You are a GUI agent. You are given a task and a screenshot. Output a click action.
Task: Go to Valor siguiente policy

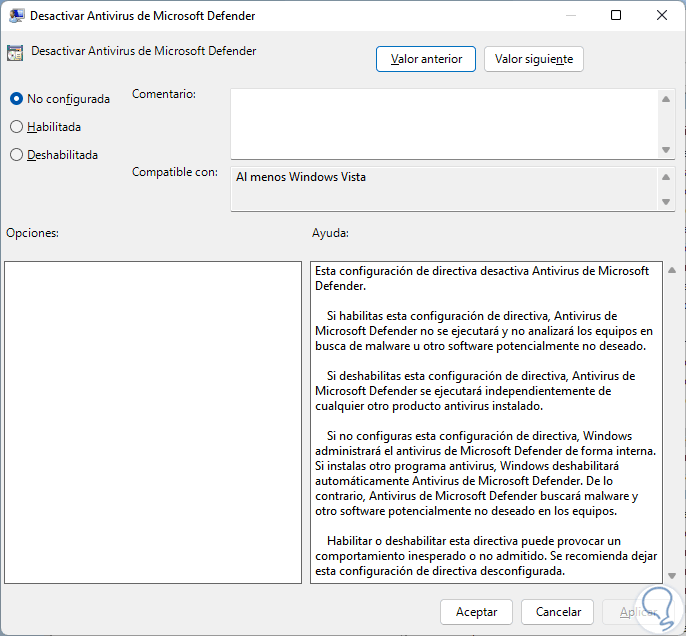tap(534, 59)
